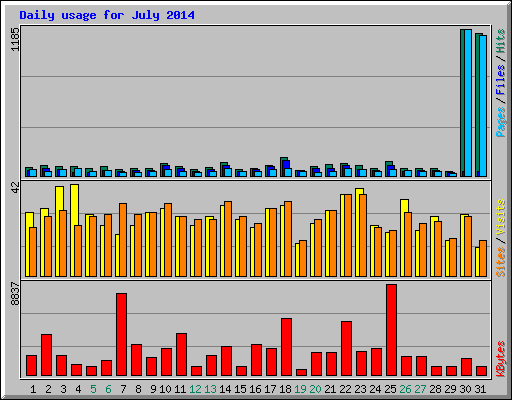Click the green weekend day 6 label
This screenshot has width=512, height=400.
point(108,389)
